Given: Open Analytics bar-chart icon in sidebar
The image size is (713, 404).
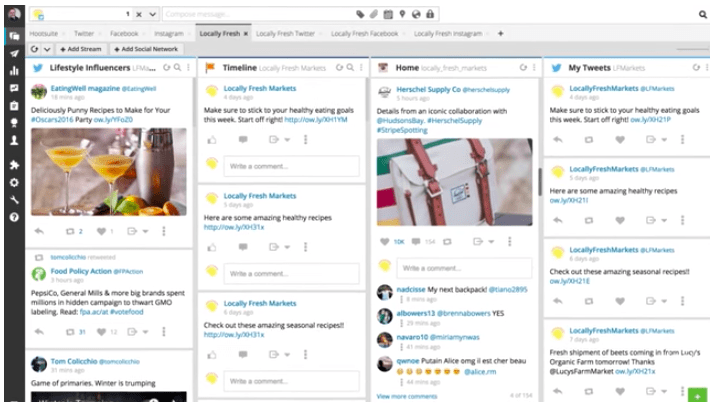Looking at the screenshot, I should pos(14,71).
